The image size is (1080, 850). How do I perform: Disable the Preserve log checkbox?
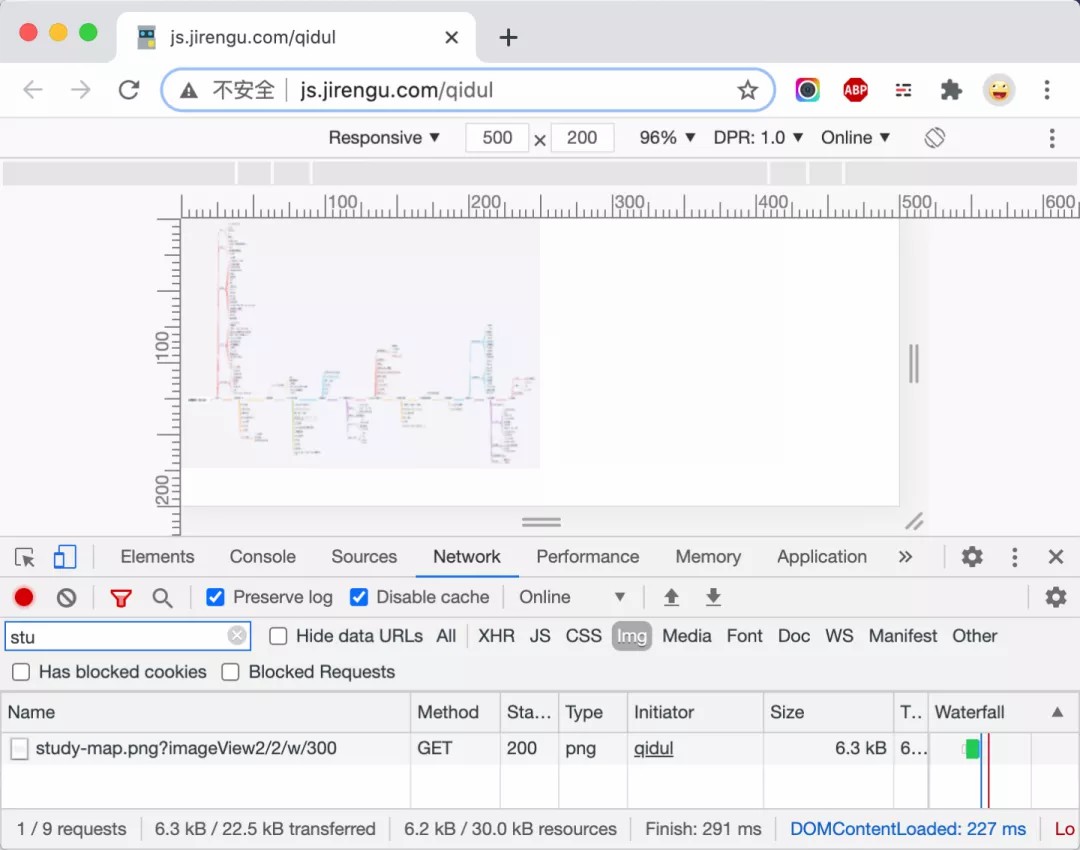pos(215,597)
